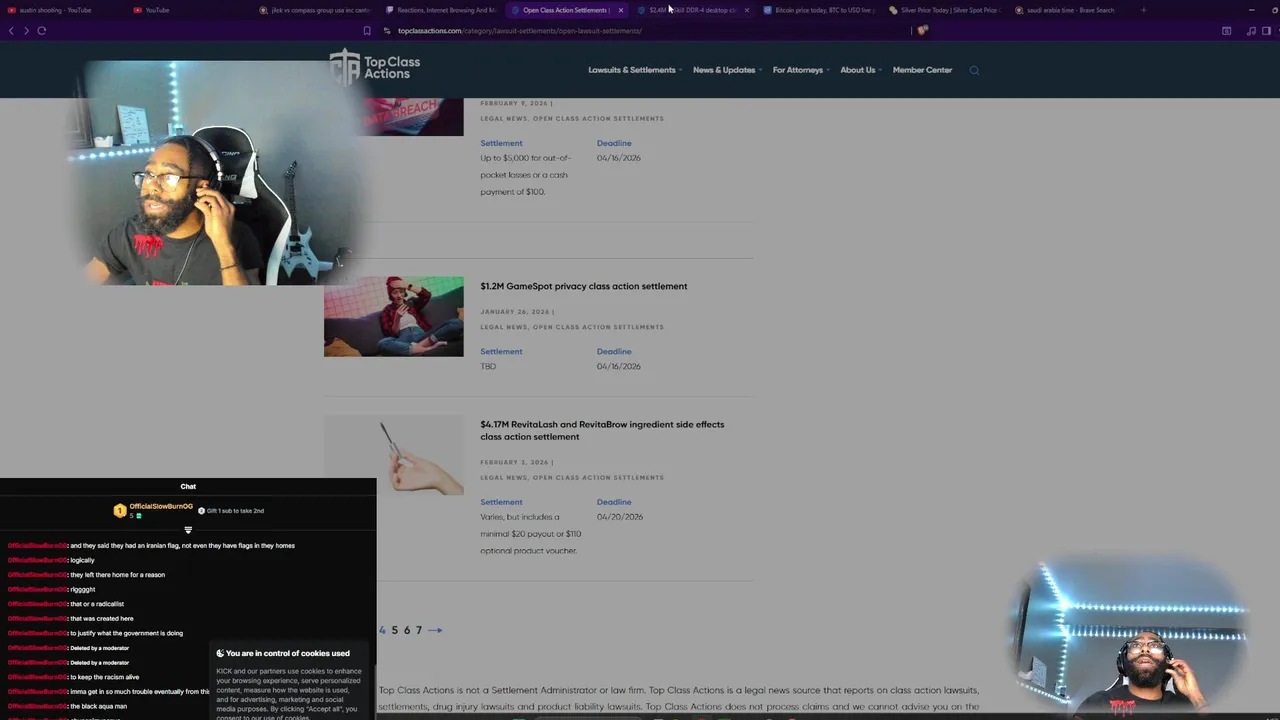The image size is (1280, 720).
Task: Reload the page with the refresh icon
Action: pyautogui.click(x=41, y=31)
